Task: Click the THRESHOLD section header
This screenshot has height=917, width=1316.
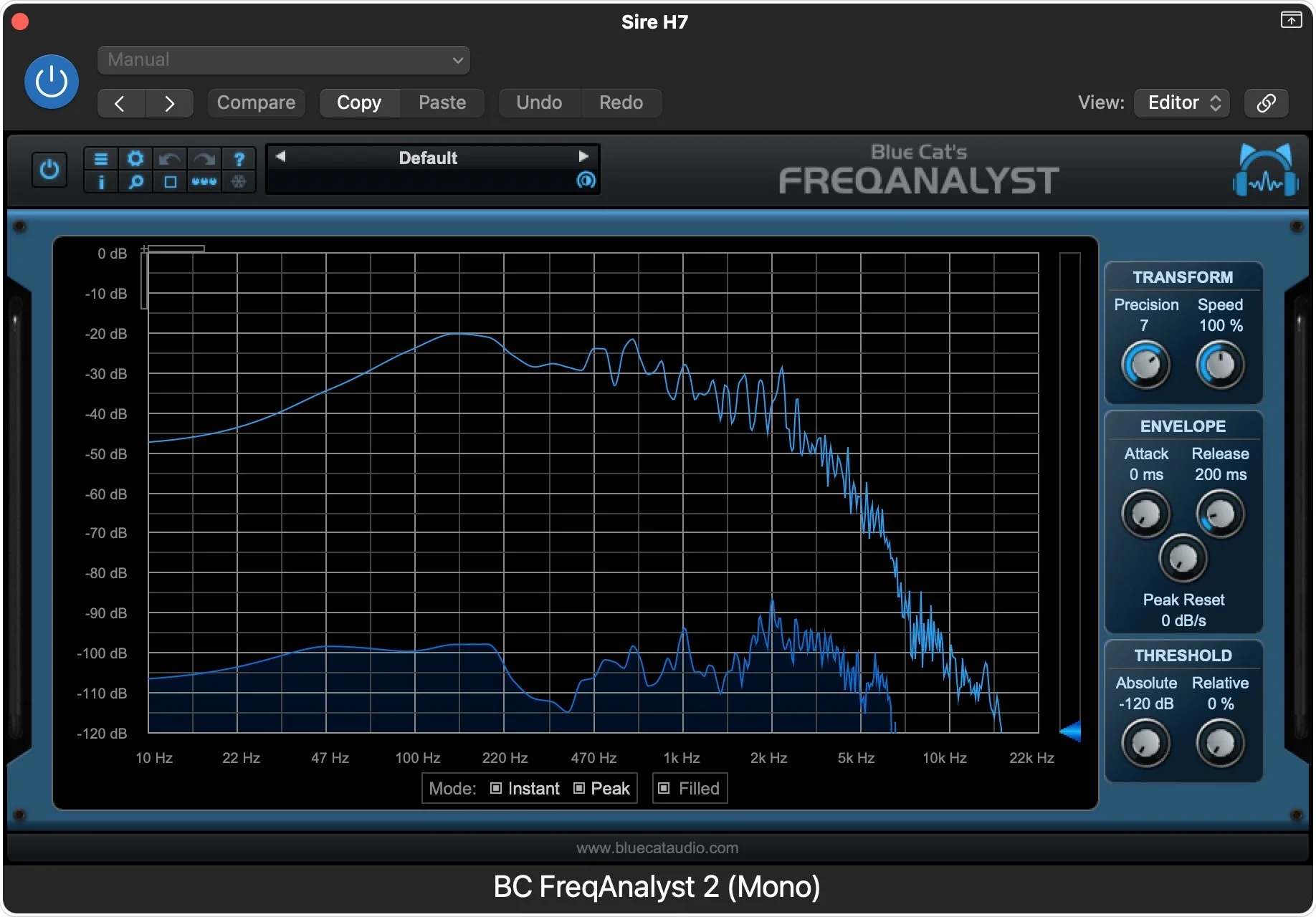Action: (1183, 656)
